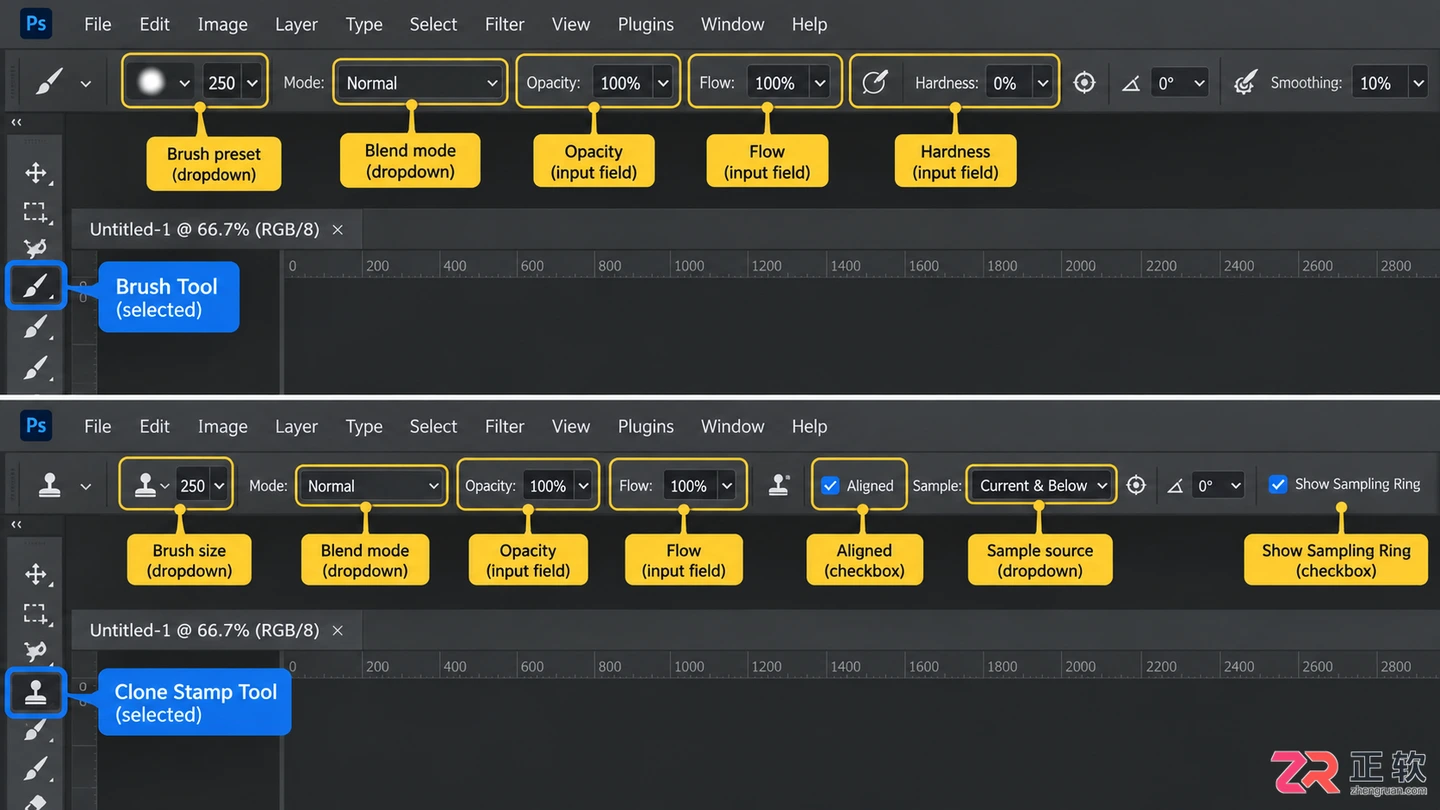Collapse the upper toolbar using its double-arrow
This screenshot has width=1440, height=810.
point(16,122)
